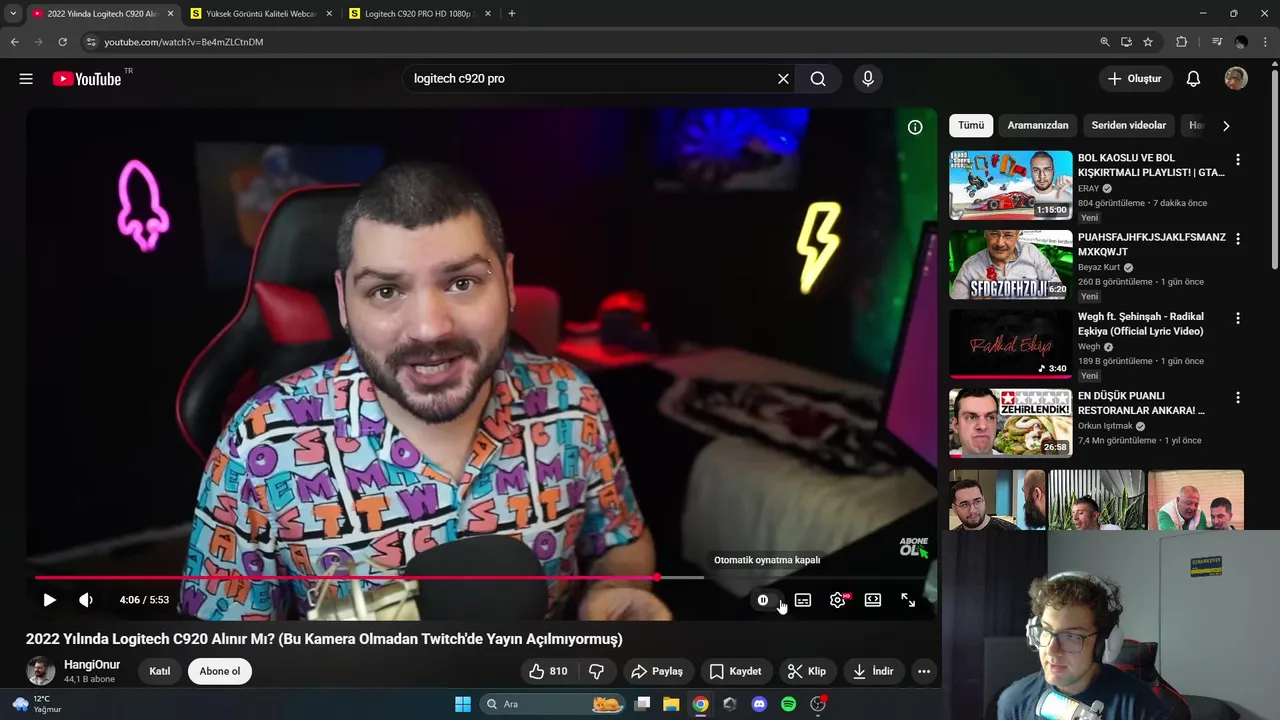Click the taskbar Ara search box
This screenshot has height=720, width=1280.
[x=552, y=704]
